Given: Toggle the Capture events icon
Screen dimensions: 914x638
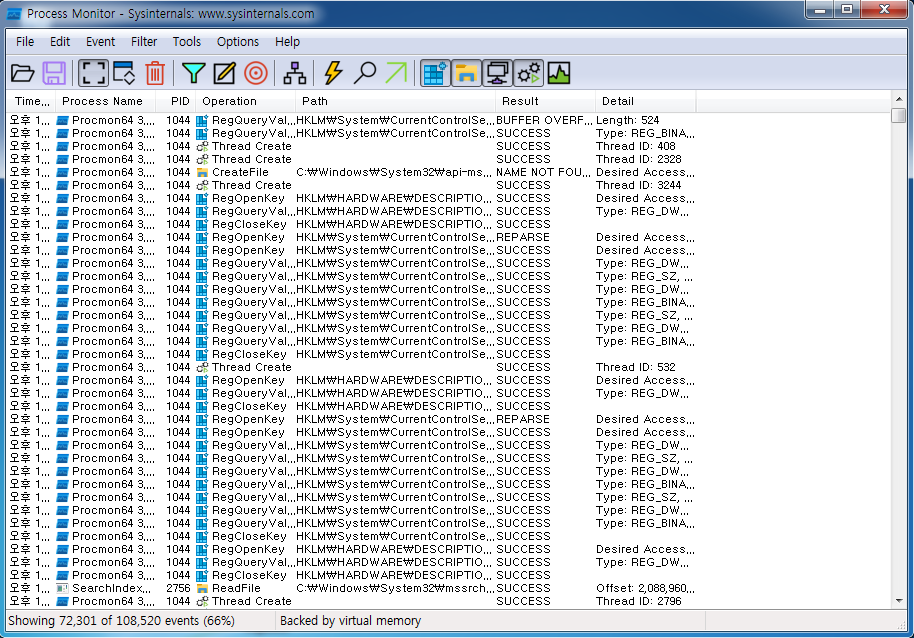Looking at the screenshot, I should click(93, 73).
